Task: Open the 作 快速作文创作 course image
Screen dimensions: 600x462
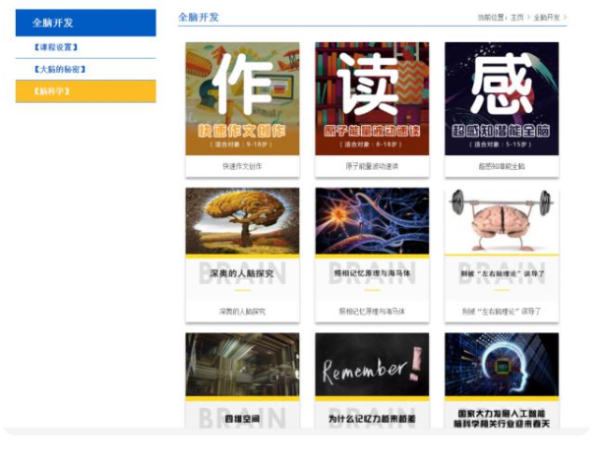Action: point(243,99)
